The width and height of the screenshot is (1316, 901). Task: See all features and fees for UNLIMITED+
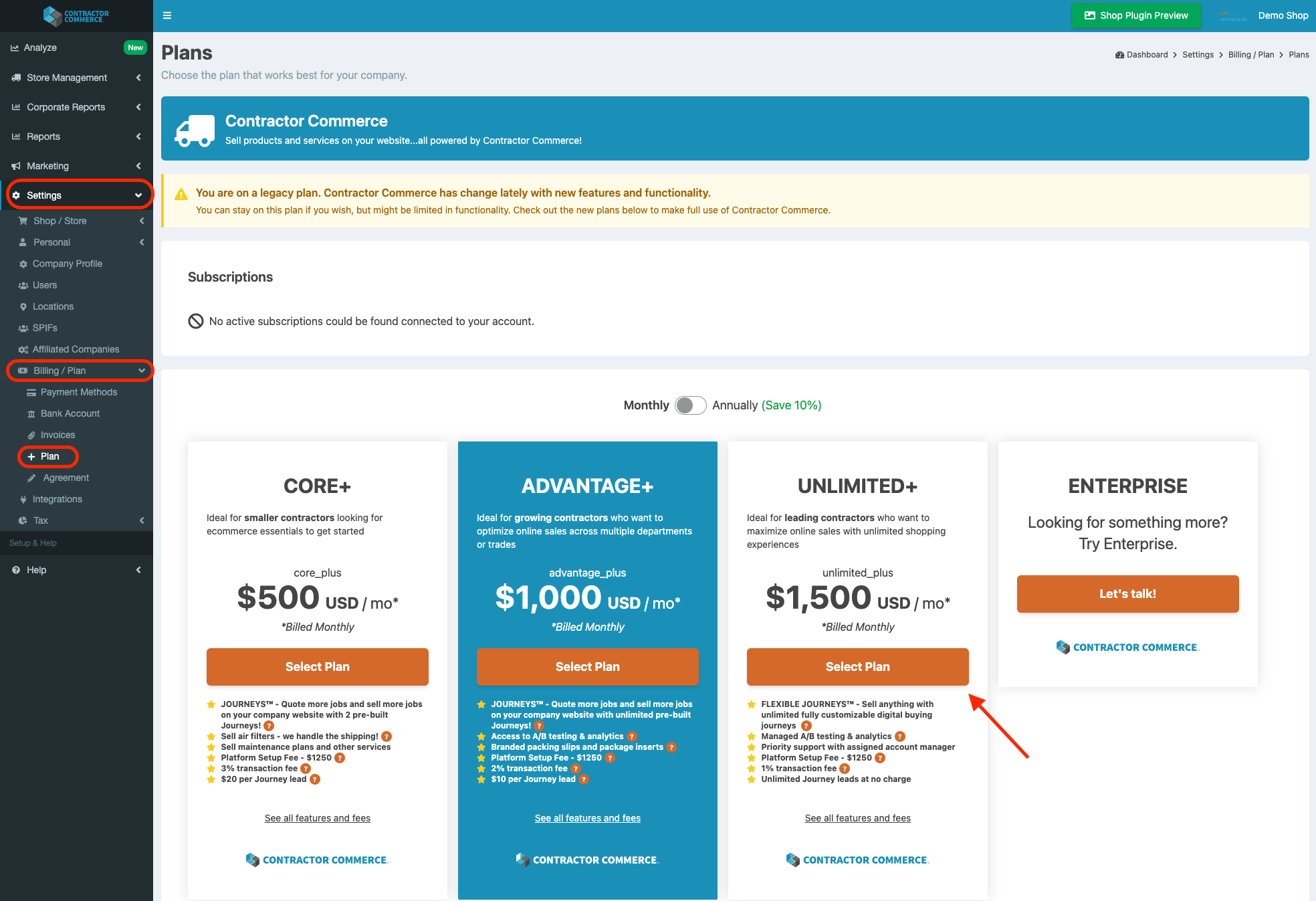click(858, 818)
